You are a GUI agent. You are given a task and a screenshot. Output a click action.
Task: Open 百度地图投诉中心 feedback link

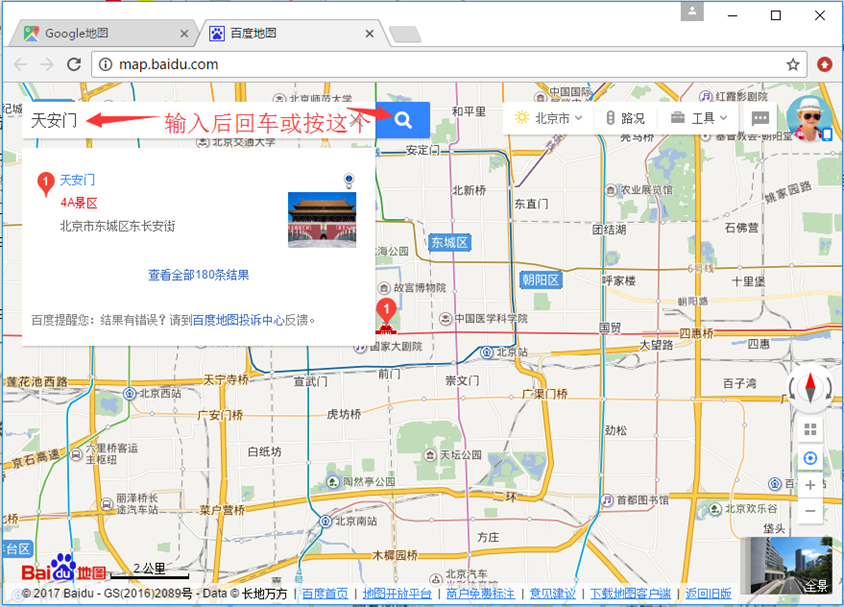pos(238,320)
